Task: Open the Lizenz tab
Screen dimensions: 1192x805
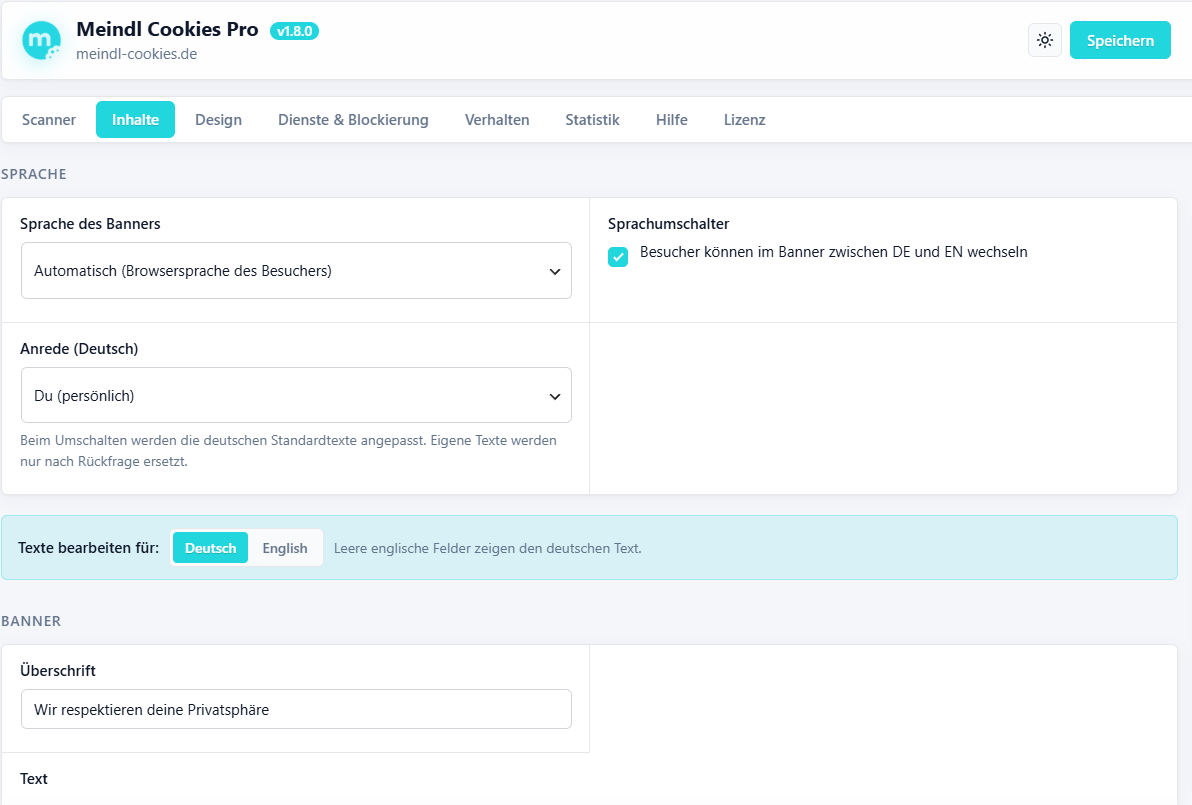Action: [744, 119]
